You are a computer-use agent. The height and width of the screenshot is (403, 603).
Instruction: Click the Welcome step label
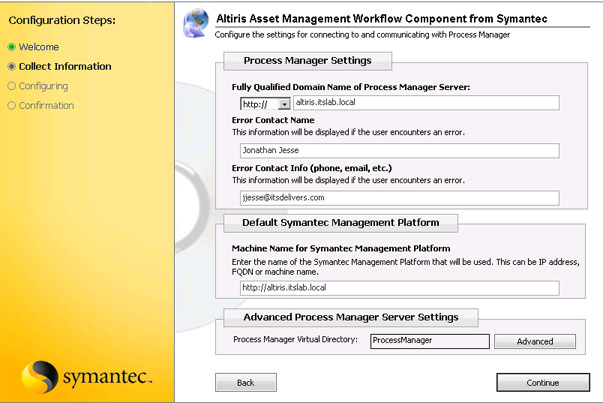39,47
